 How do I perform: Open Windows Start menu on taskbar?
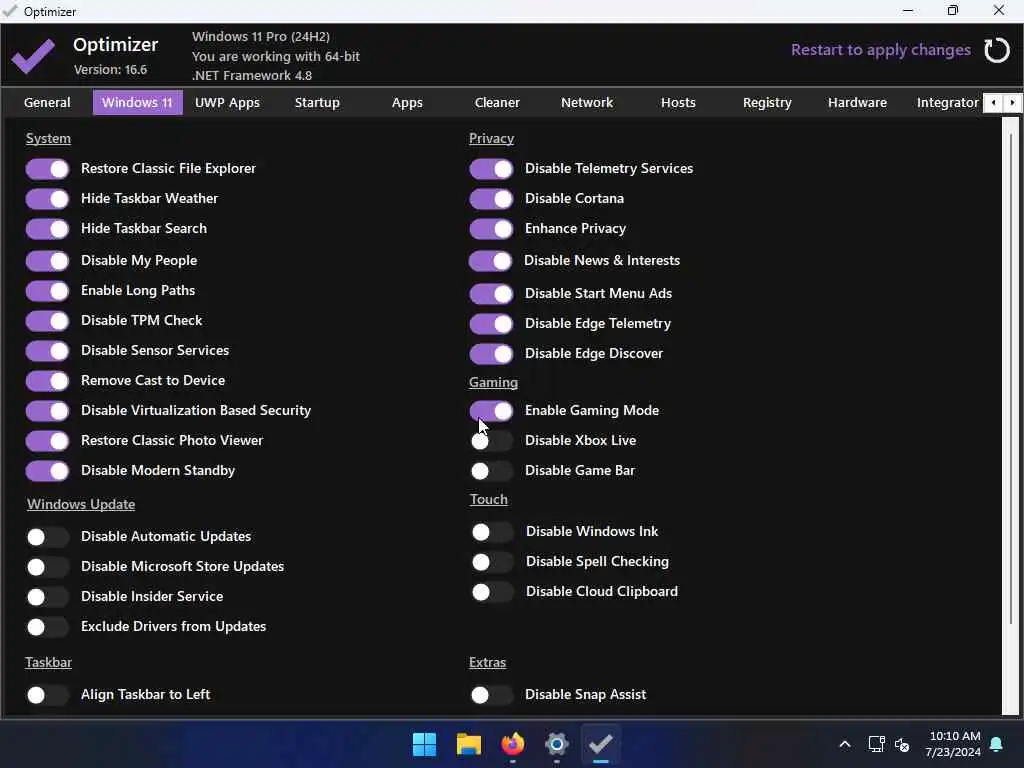(424, 744)
